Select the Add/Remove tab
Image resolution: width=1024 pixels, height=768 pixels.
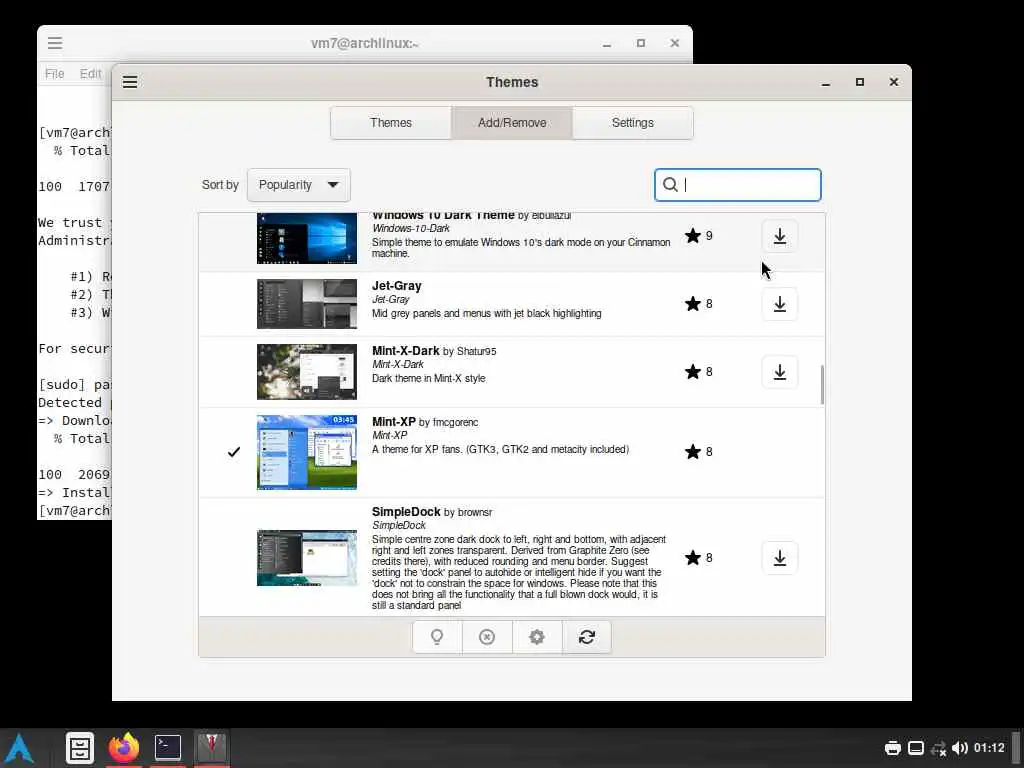point(512,123)
